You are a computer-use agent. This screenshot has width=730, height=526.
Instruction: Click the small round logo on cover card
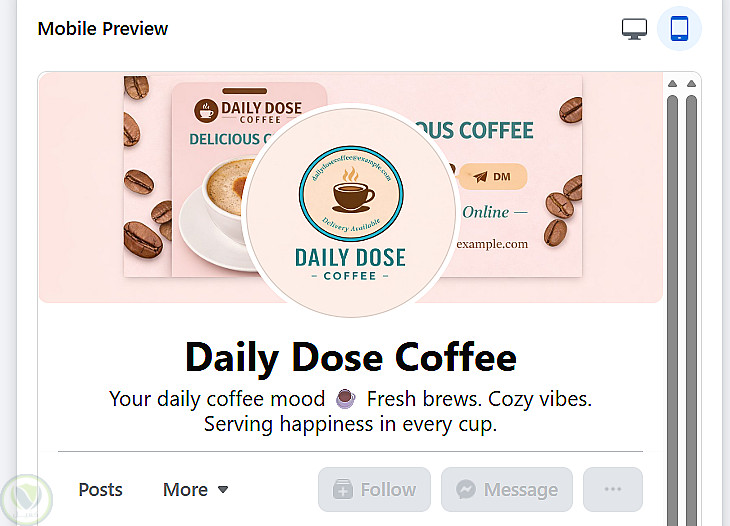click(x=207, y=108)
